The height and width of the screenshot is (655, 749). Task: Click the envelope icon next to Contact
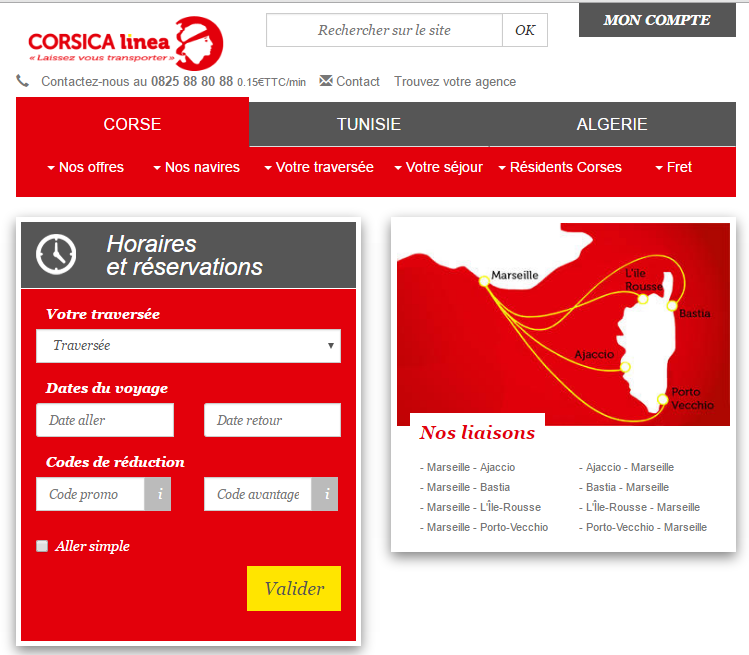tap(326, 80)
